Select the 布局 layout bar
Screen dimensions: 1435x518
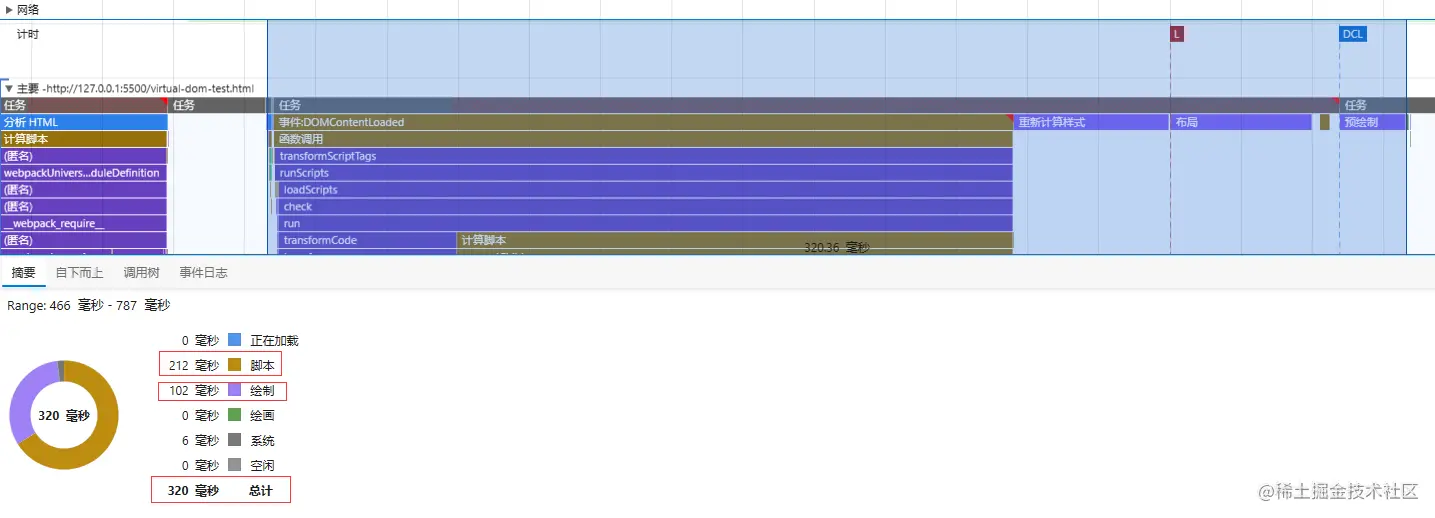point(1241,122)
